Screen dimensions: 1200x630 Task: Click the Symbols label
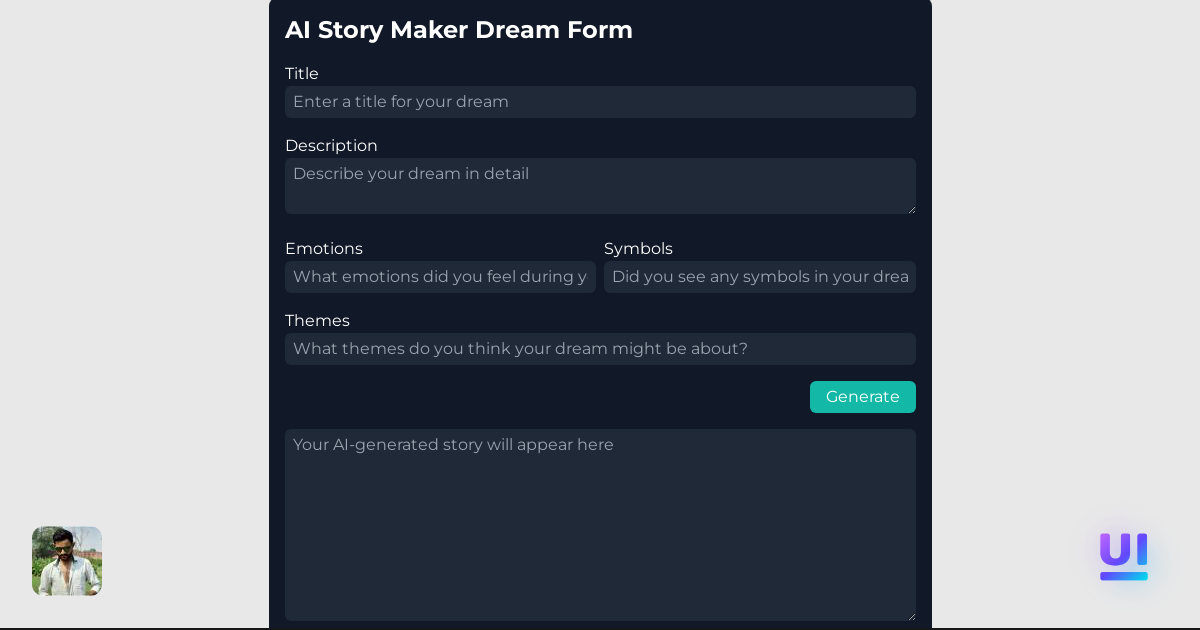pyautogui.click(x=638, y=249)
